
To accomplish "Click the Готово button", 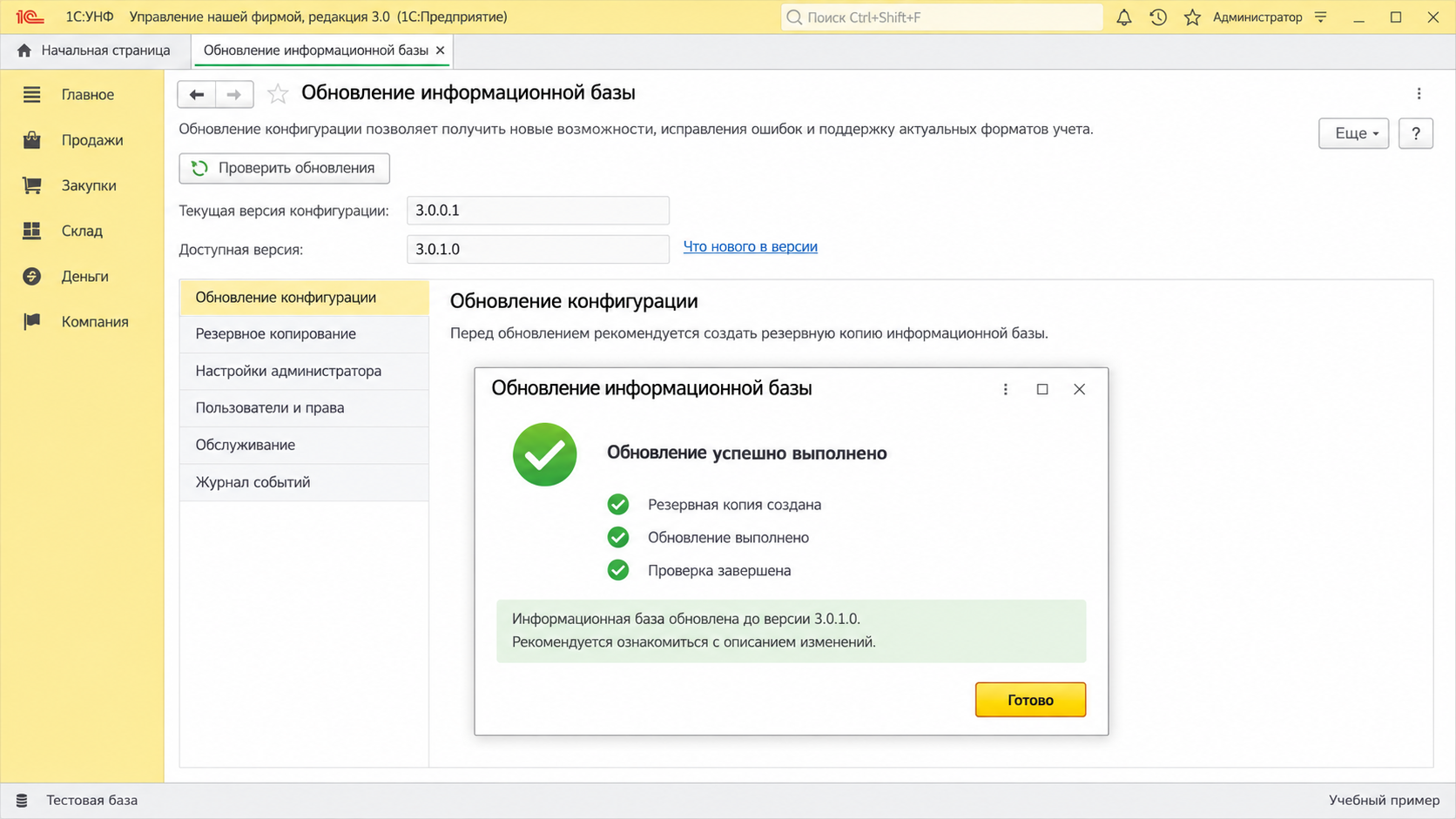I will (1030, 700).
